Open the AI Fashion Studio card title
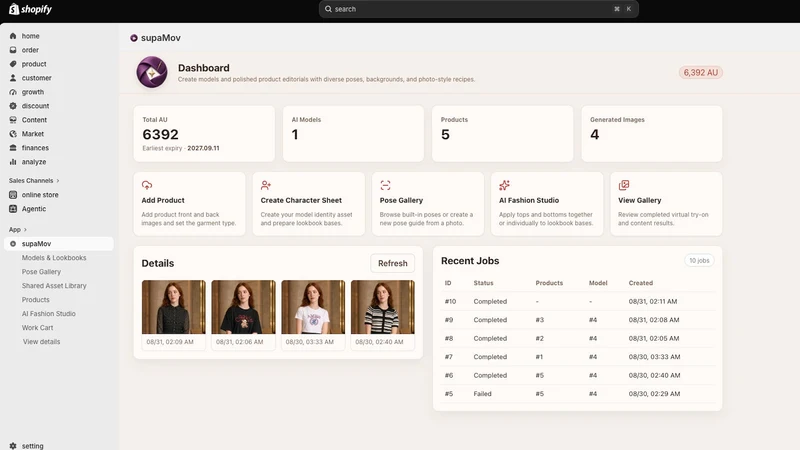Image resolution: width=800 pixels, height=450 pixels. coord(529,201)
